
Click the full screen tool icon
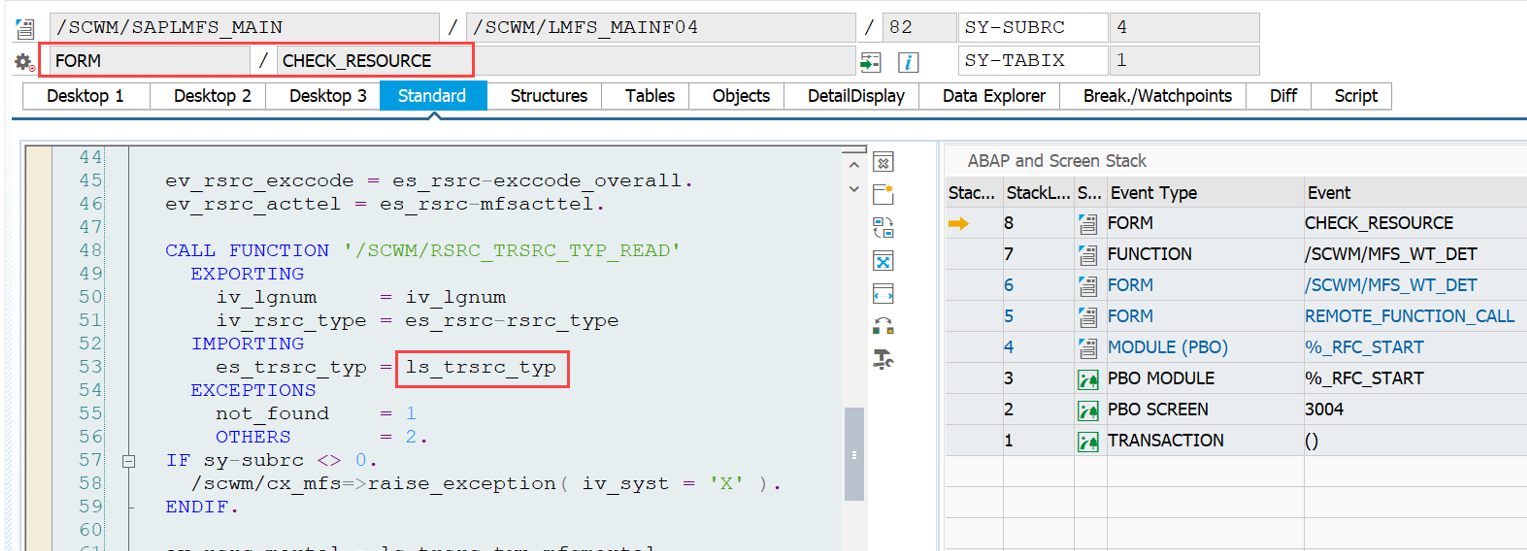[x=883, y=261]
